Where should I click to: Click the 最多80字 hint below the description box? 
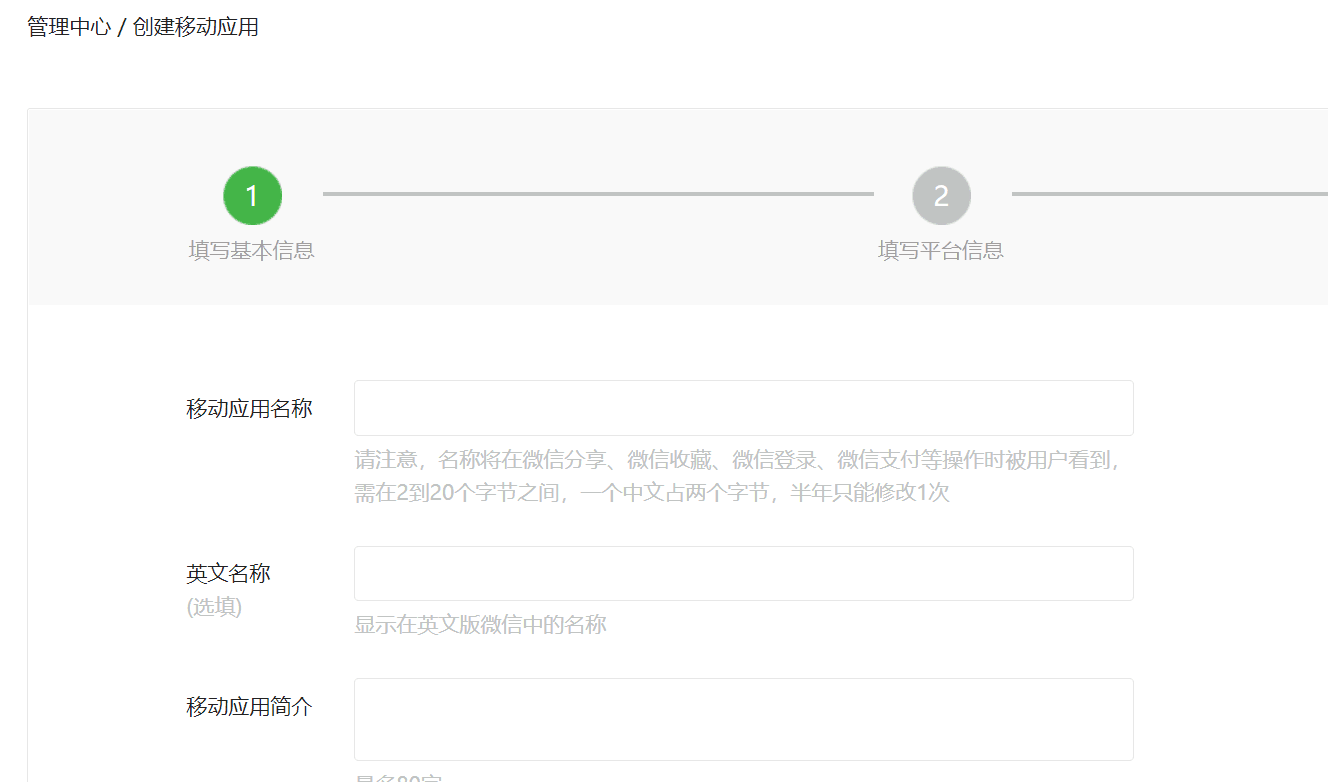tap(398, 778)
